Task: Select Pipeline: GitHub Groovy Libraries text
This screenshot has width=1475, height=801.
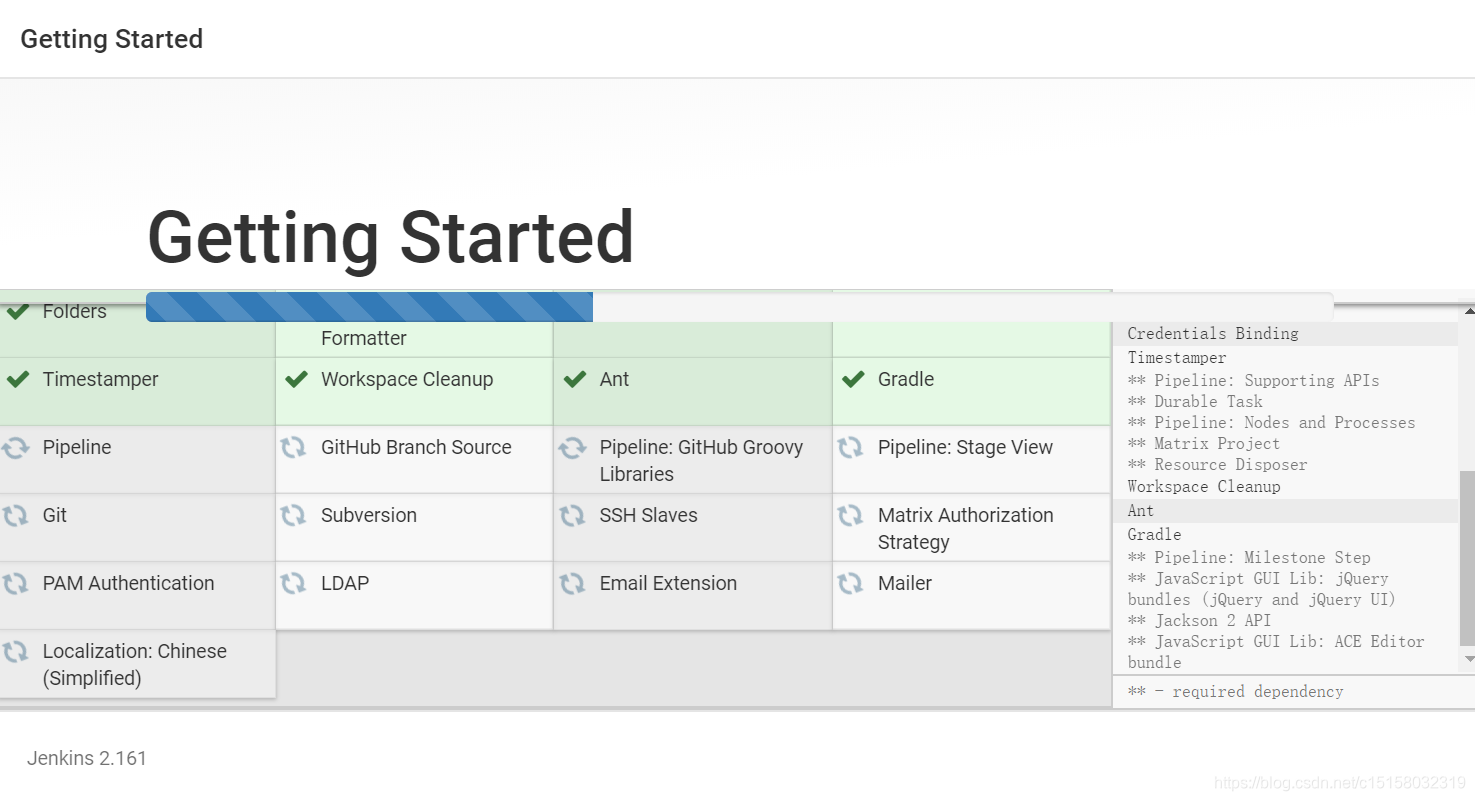Action: (701, 461)
